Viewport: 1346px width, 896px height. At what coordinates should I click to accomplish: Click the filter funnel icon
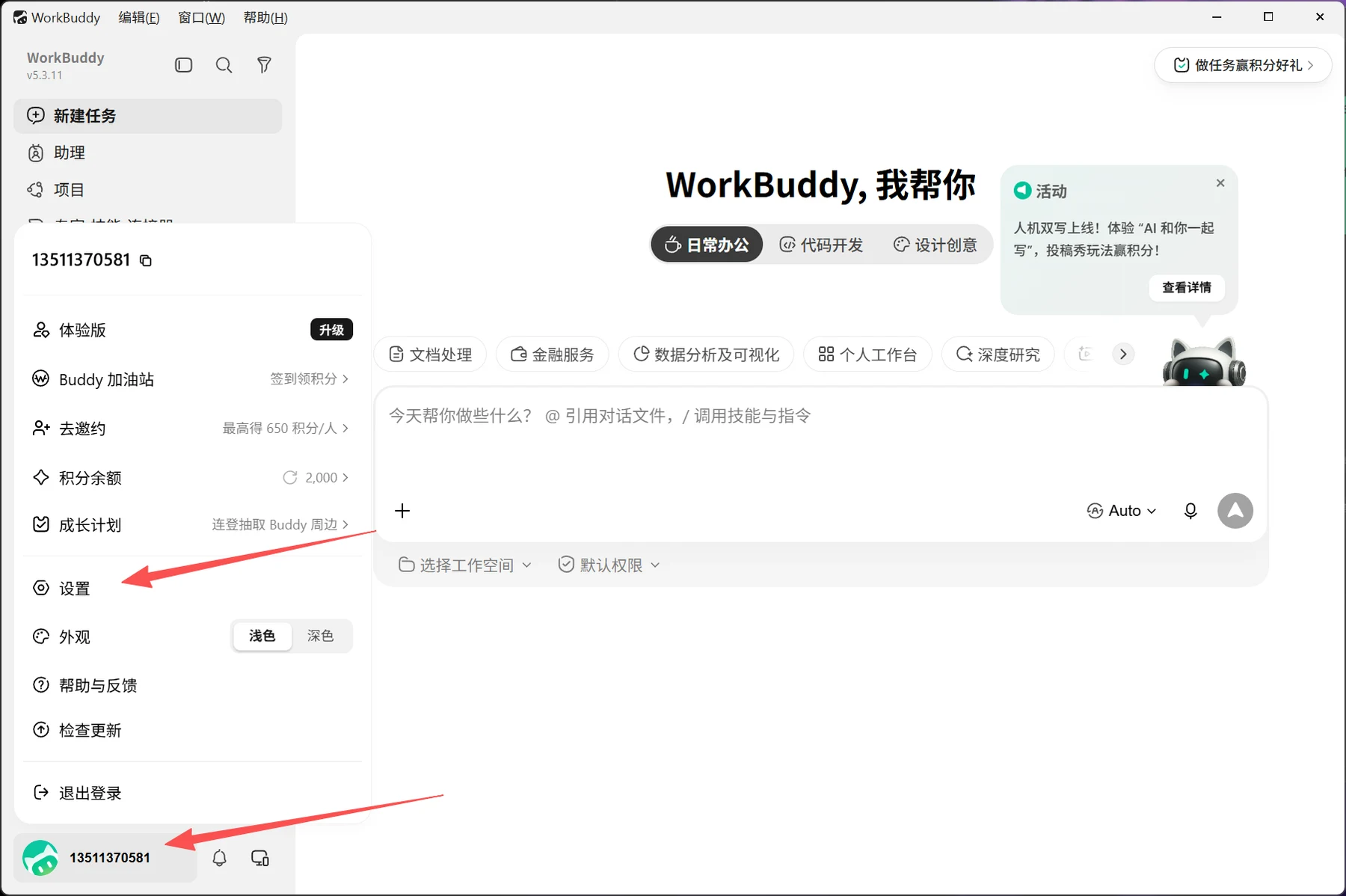[x=264, y=65]
